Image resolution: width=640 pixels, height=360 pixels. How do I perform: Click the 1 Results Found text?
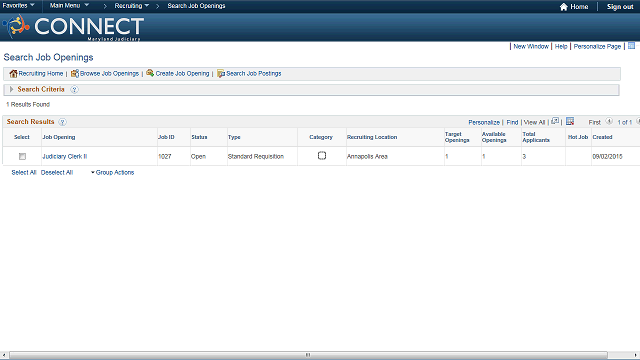tap(28, 104)
